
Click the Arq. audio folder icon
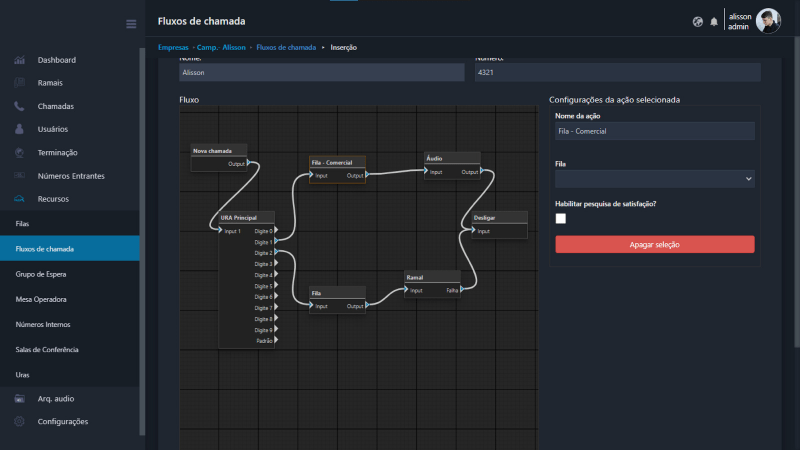point(19,398)
